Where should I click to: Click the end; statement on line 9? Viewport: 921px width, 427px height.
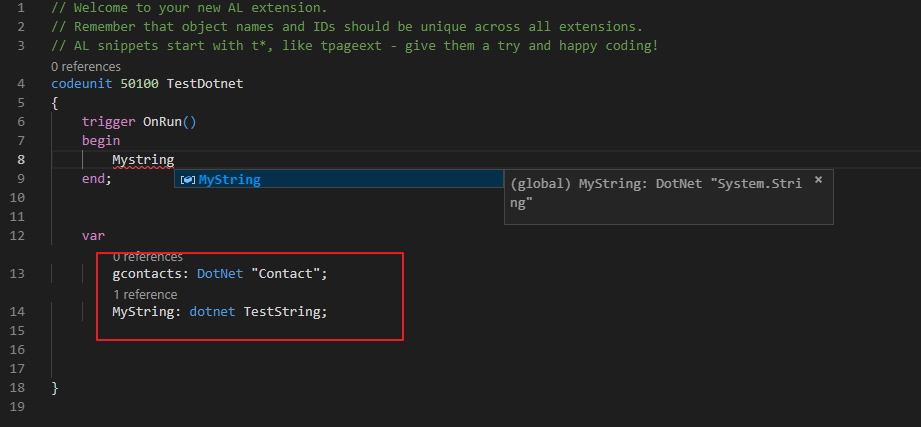(x=97, y=179)
